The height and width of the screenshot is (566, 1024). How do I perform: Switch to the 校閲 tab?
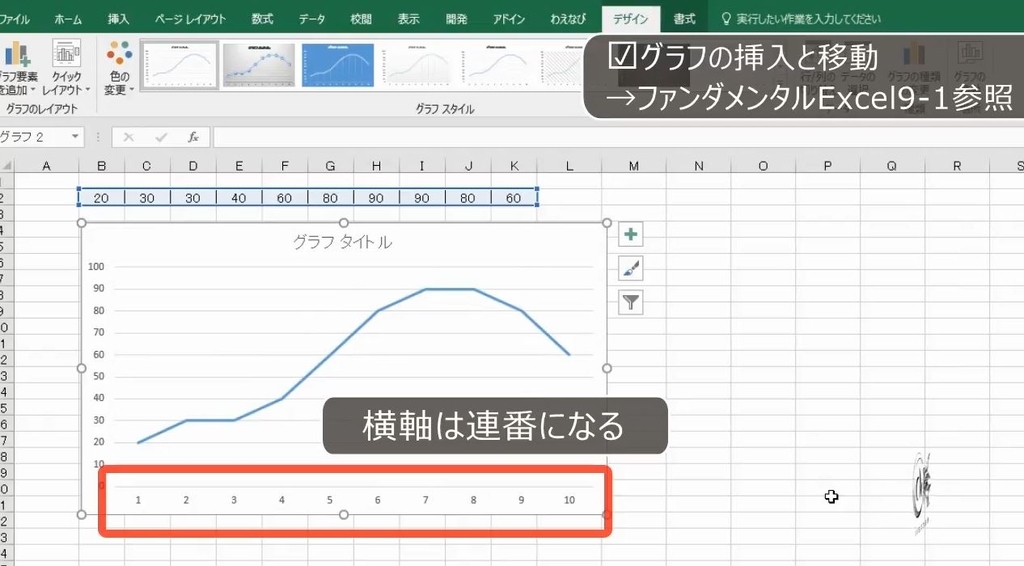360,19
